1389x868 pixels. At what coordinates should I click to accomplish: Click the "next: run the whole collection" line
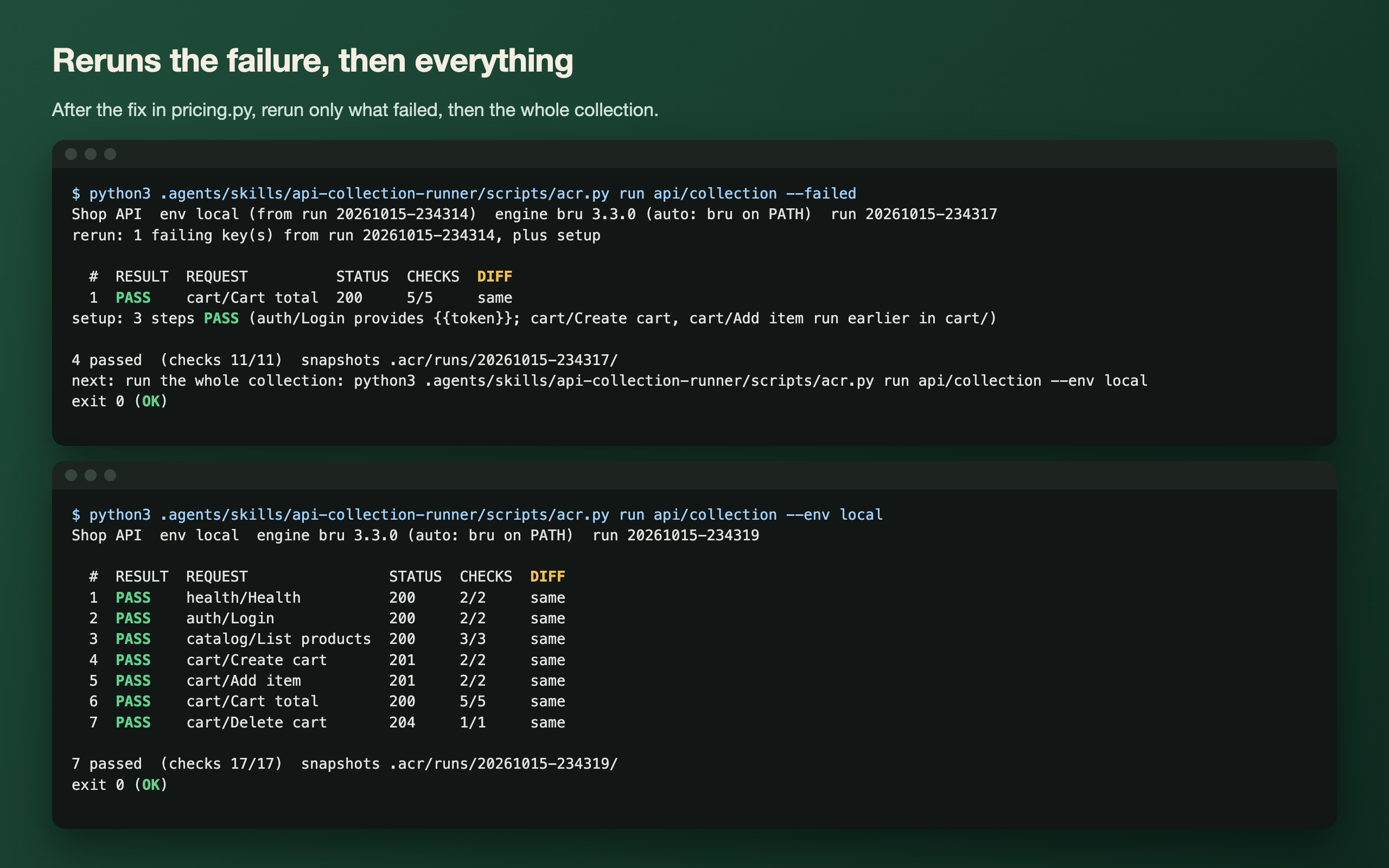609,381
